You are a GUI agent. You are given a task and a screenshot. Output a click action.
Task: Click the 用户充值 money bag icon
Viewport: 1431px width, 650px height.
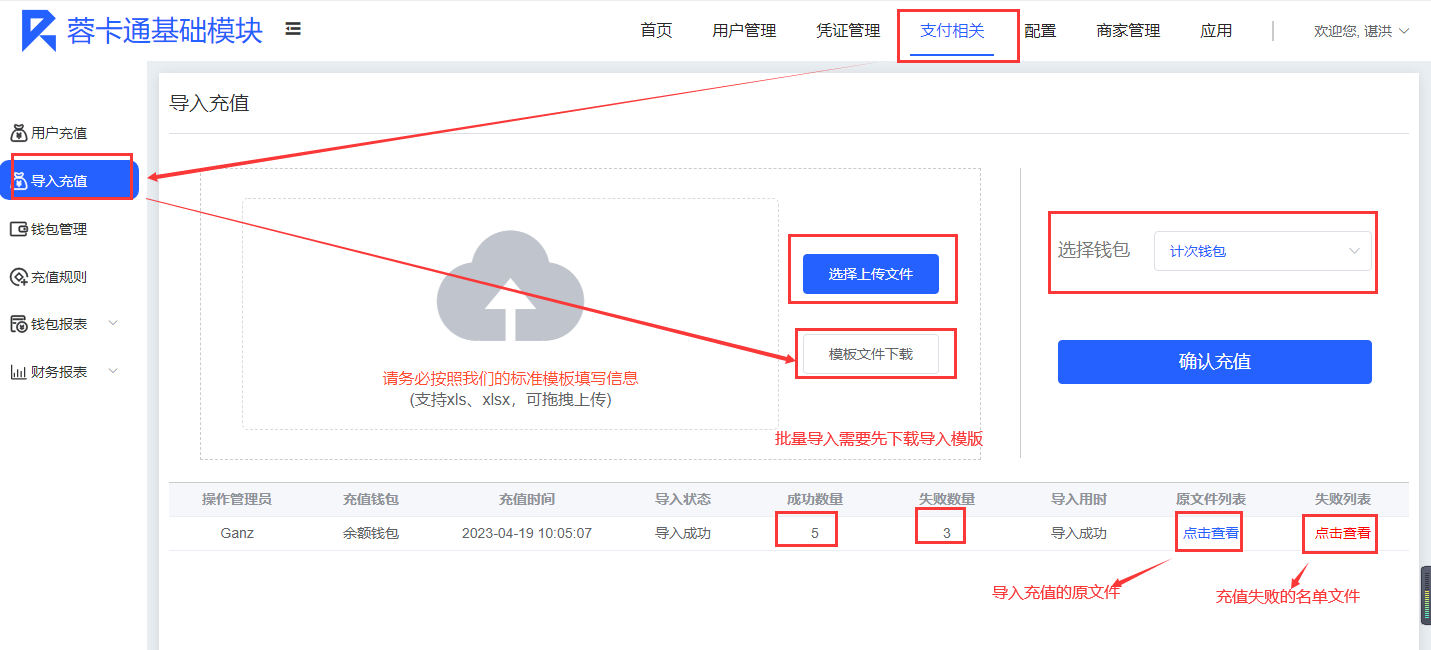point(18,133)
